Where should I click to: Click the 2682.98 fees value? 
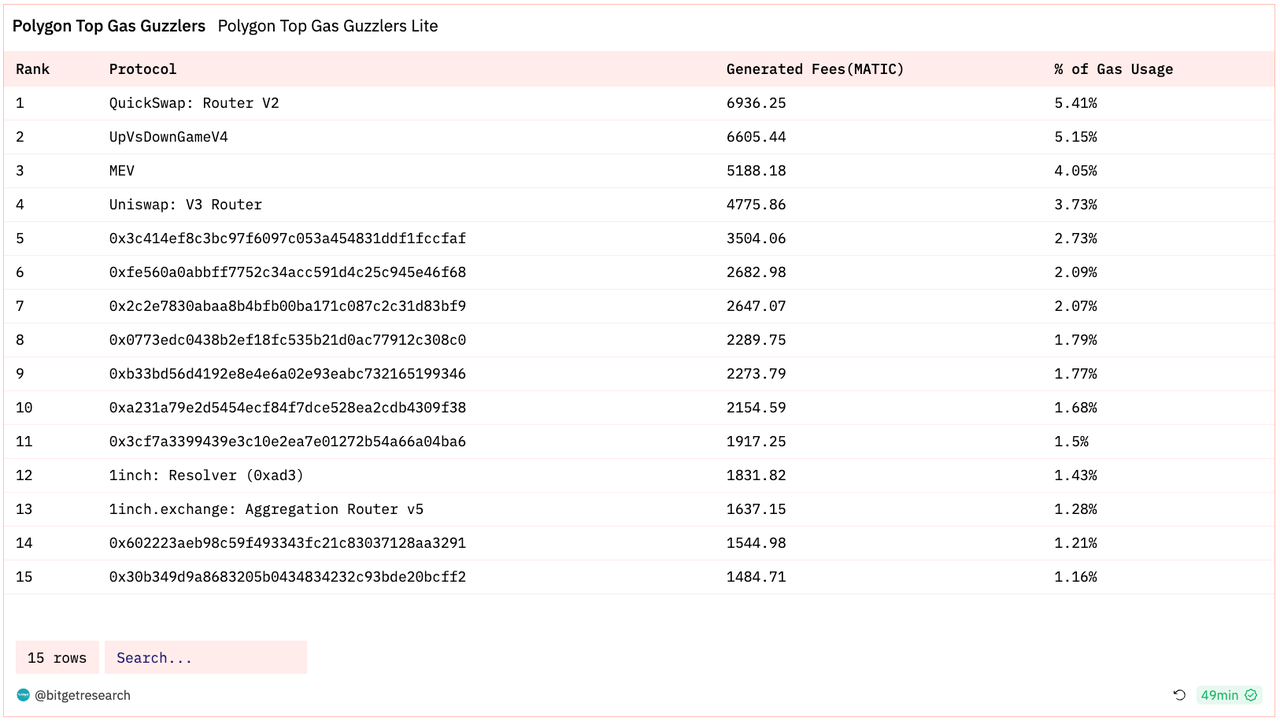click(x=756, y=273)
